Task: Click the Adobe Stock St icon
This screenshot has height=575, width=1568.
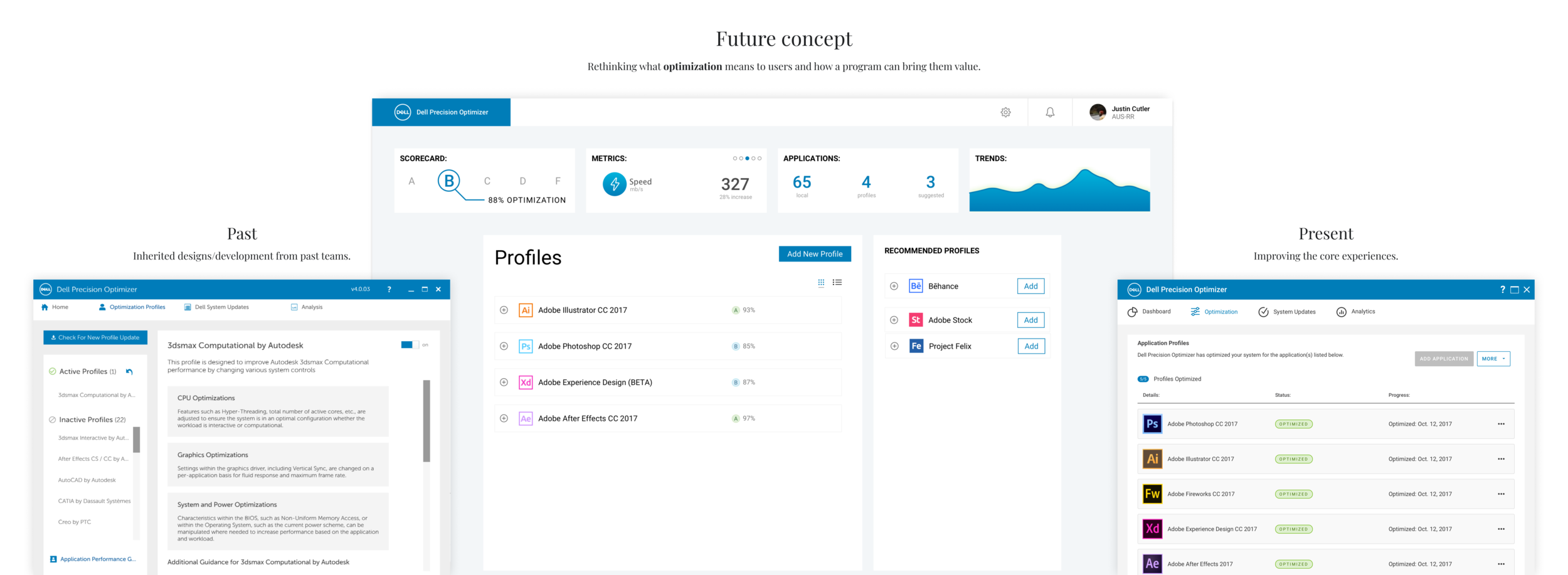Action: click(x=916, y=320)
